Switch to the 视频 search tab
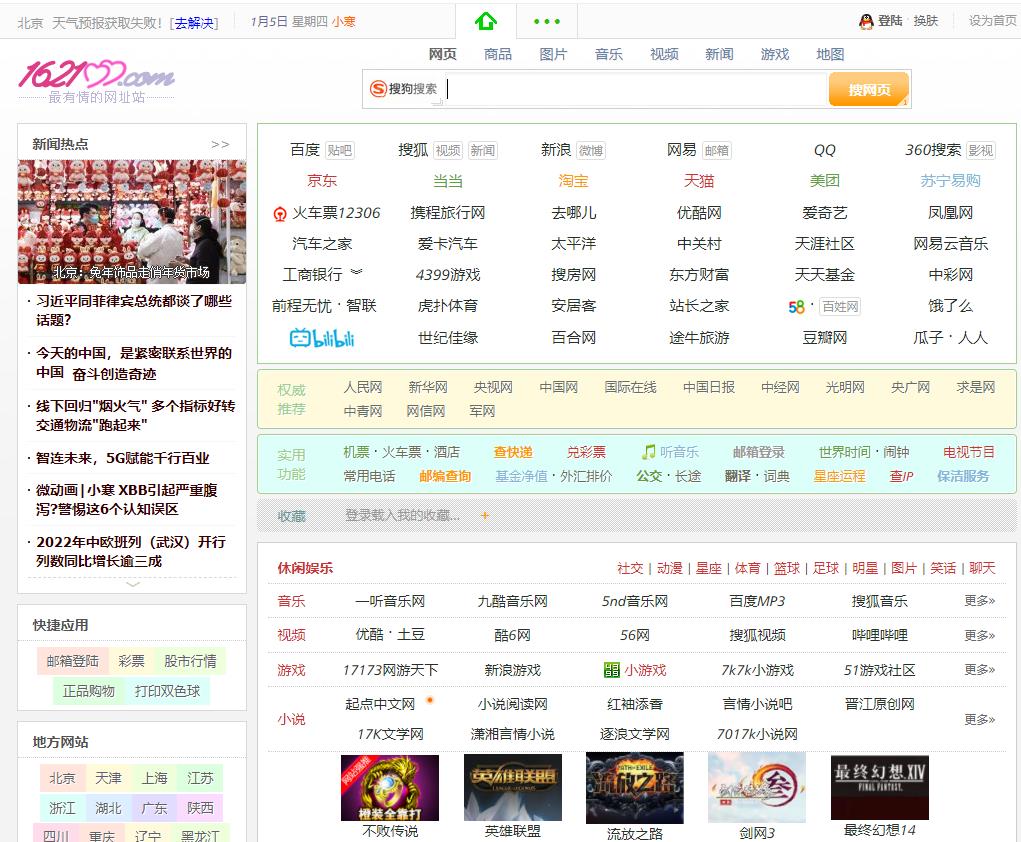Image resolution: width=1021 pixels, height=842 pixels. pos(664,54)
